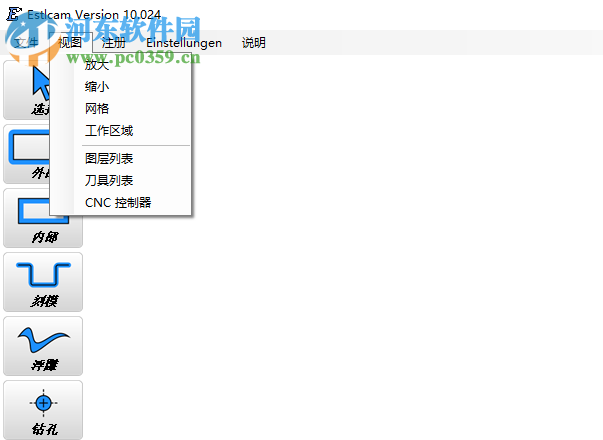The image size is (603, 440).
Task: Toggle the 网格 grid option
Action: point(121,108)
